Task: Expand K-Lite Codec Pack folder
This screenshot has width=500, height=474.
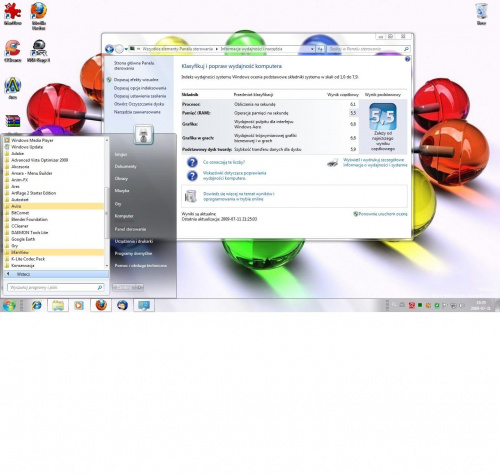Action: pyautogui.click(x=54, y=259)
